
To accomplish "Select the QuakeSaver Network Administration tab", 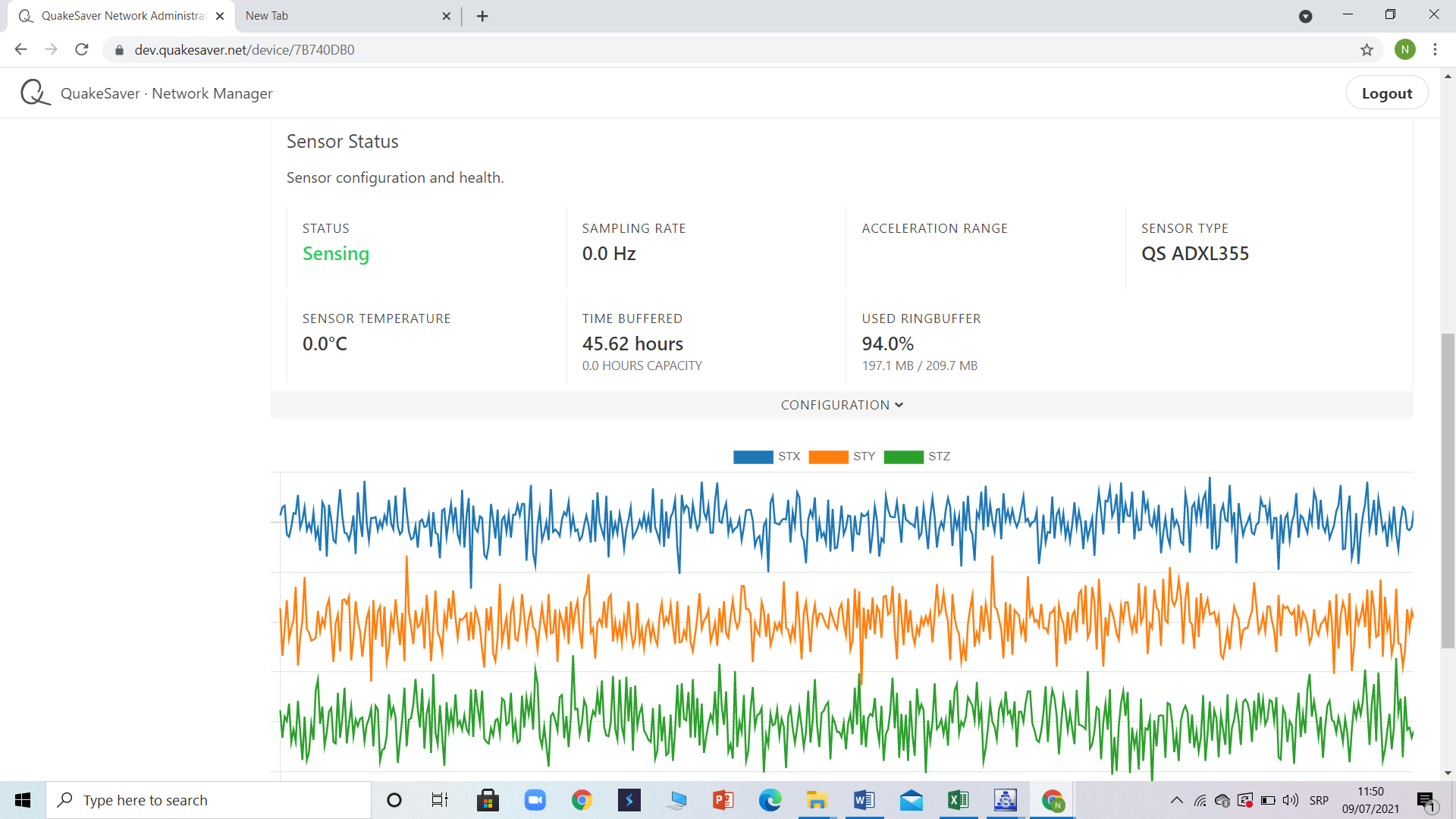I will pos(123,16).
